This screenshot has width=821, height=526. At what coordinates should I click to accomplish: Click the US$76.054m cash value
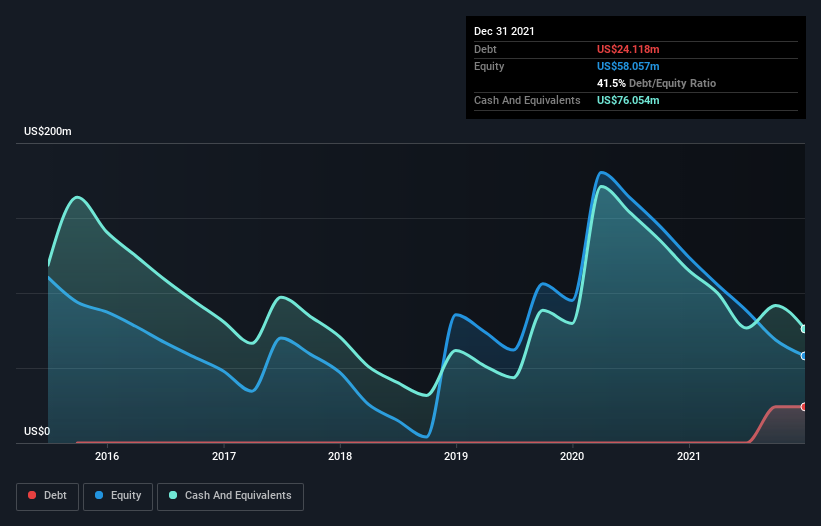[628, 100]
